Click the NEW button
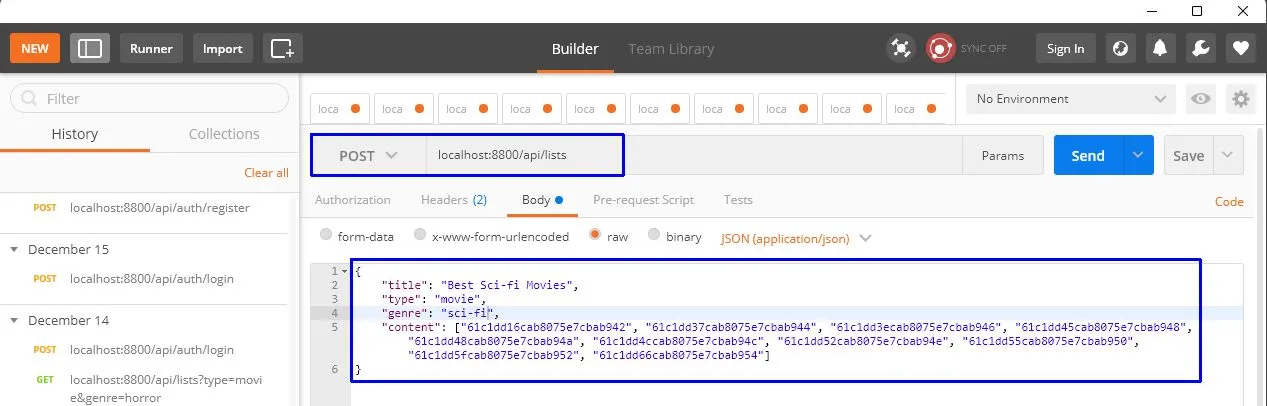The height and width of the screenshot is (406, 1267). pos(35,48)
